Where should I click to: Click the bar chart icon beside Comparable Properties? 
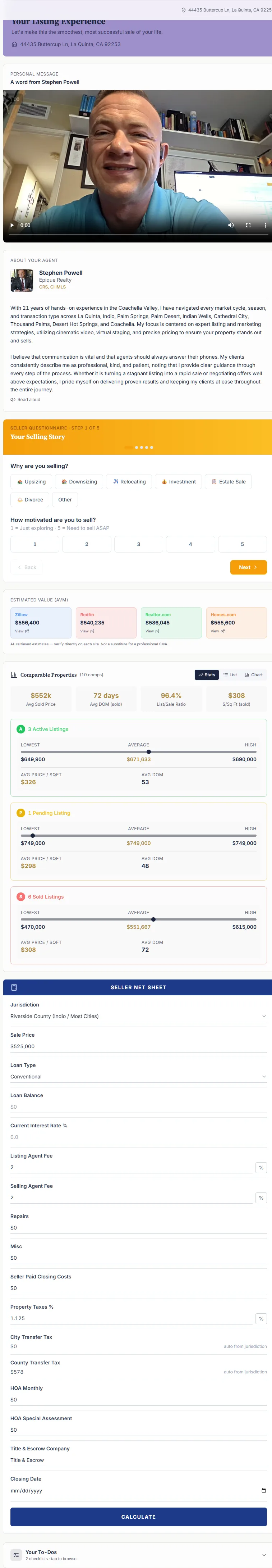pos(13,675)
